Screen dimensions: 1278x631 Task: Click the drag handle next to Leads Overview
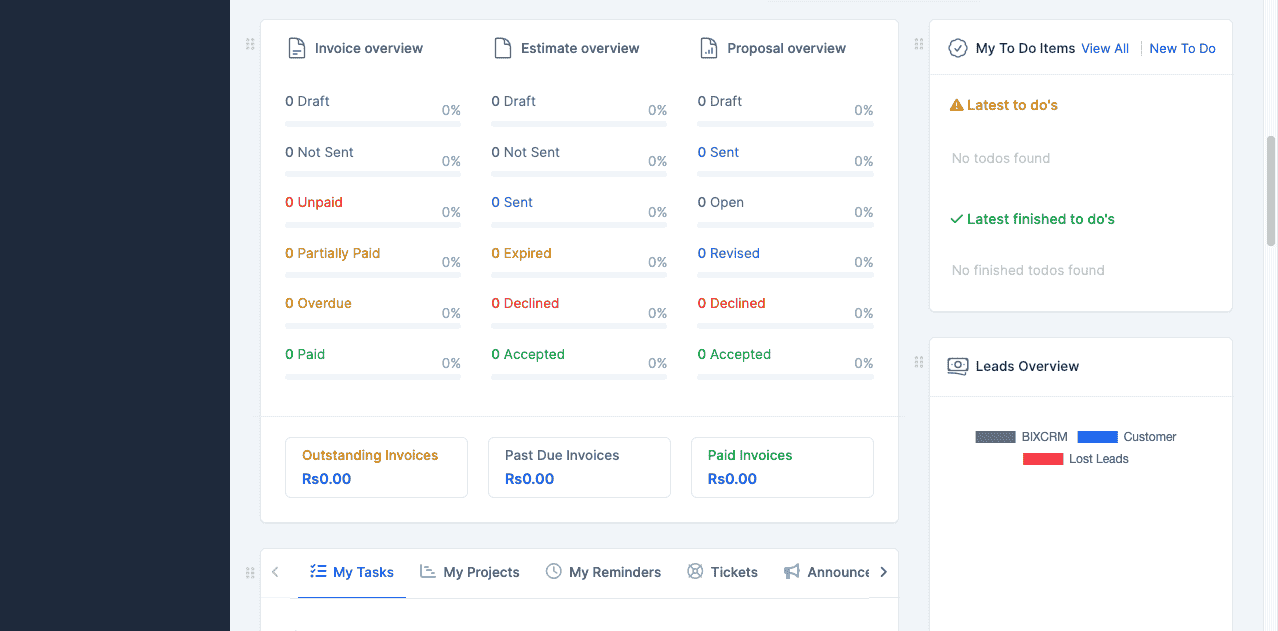click(x=918, y=362)
